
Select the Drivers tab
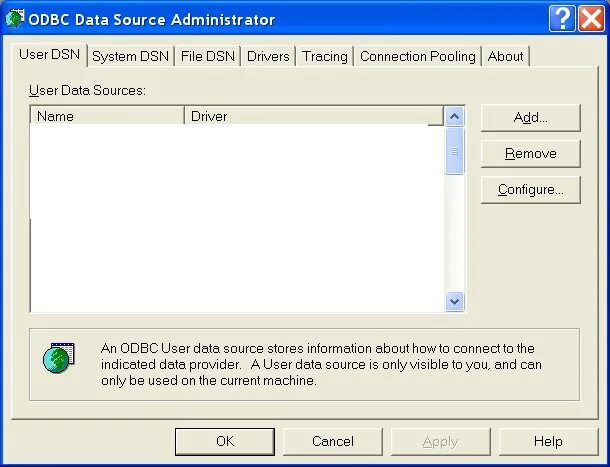268,57
